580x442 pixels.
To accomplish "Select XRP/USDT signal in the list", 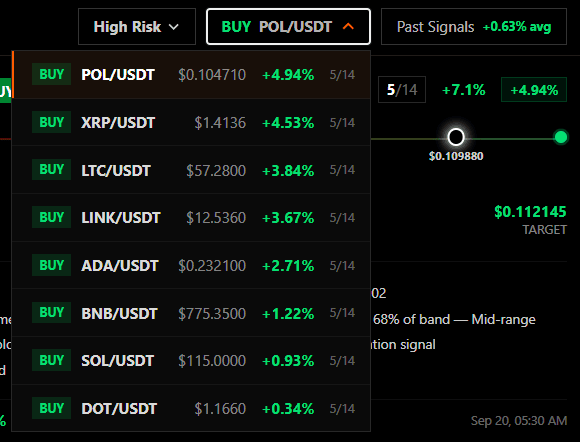I will coord(191,122).
